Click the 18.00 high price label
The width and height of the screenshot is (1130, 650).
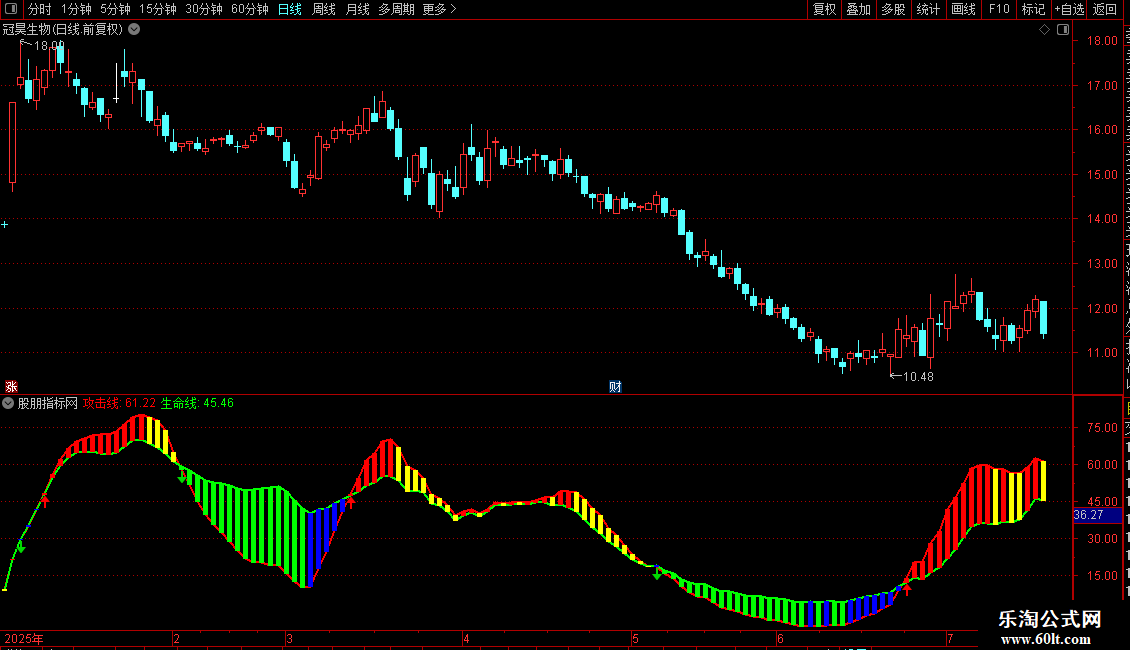49,45
